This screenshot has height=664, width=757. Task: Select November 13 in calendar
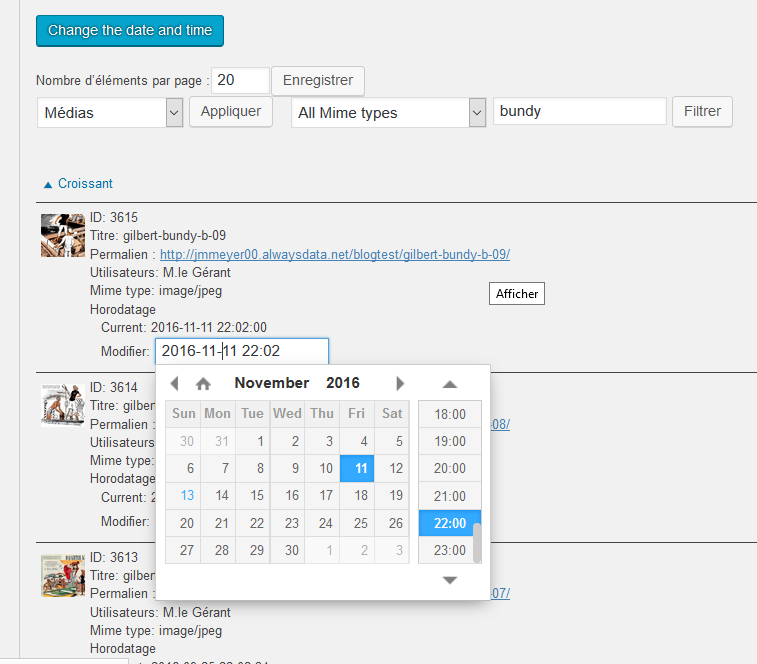pos(183,495)
